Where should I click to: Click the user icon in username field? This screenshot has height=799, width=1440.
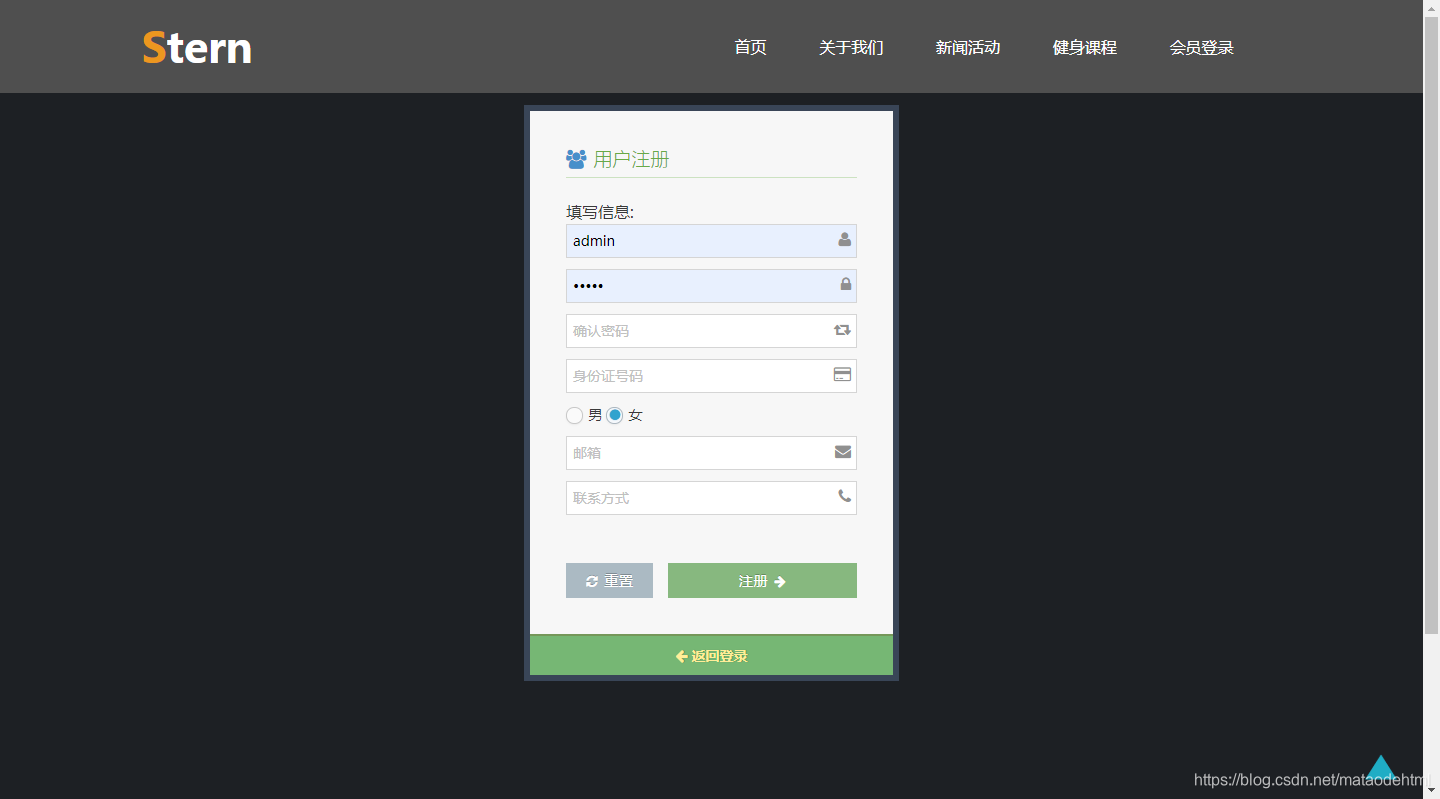click(843, 241)
